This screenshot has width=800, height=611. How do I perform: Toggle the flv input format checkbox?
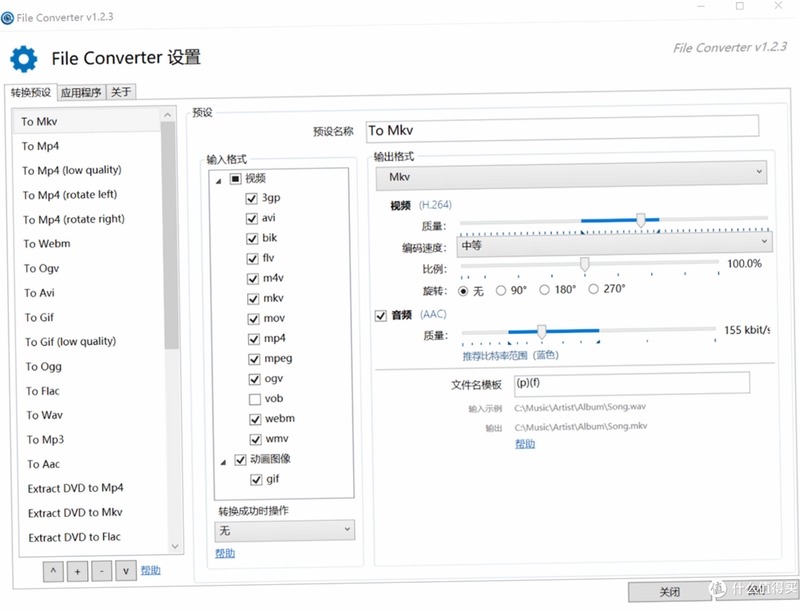pos(252,259)
